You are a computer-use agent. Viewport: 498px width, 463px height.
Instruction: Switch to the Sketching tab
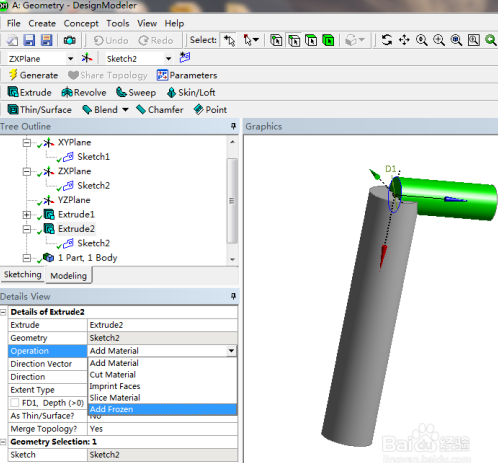click(22, 275)
